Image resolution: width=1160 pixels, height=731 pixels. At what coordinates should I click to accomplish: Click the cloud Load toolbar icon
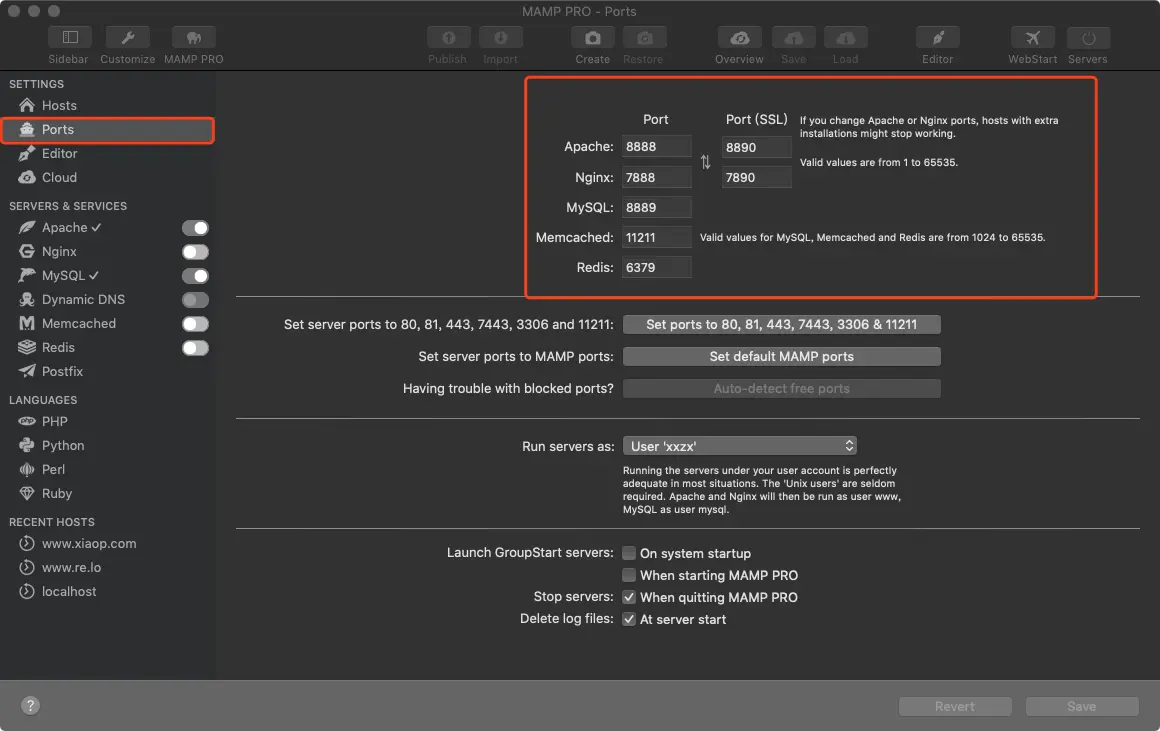pos(846,38)
